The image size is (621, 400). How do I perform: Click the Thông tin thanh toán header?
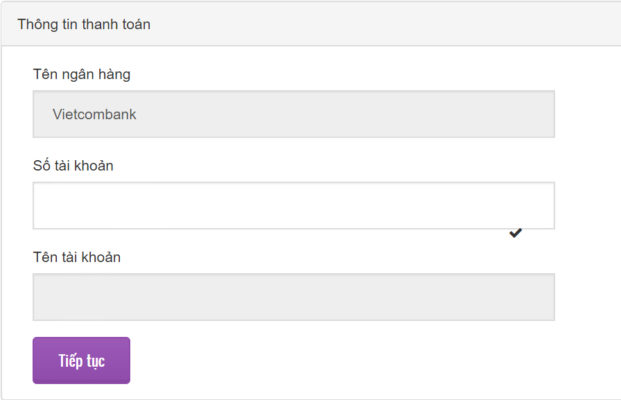(x=84, y=22)
